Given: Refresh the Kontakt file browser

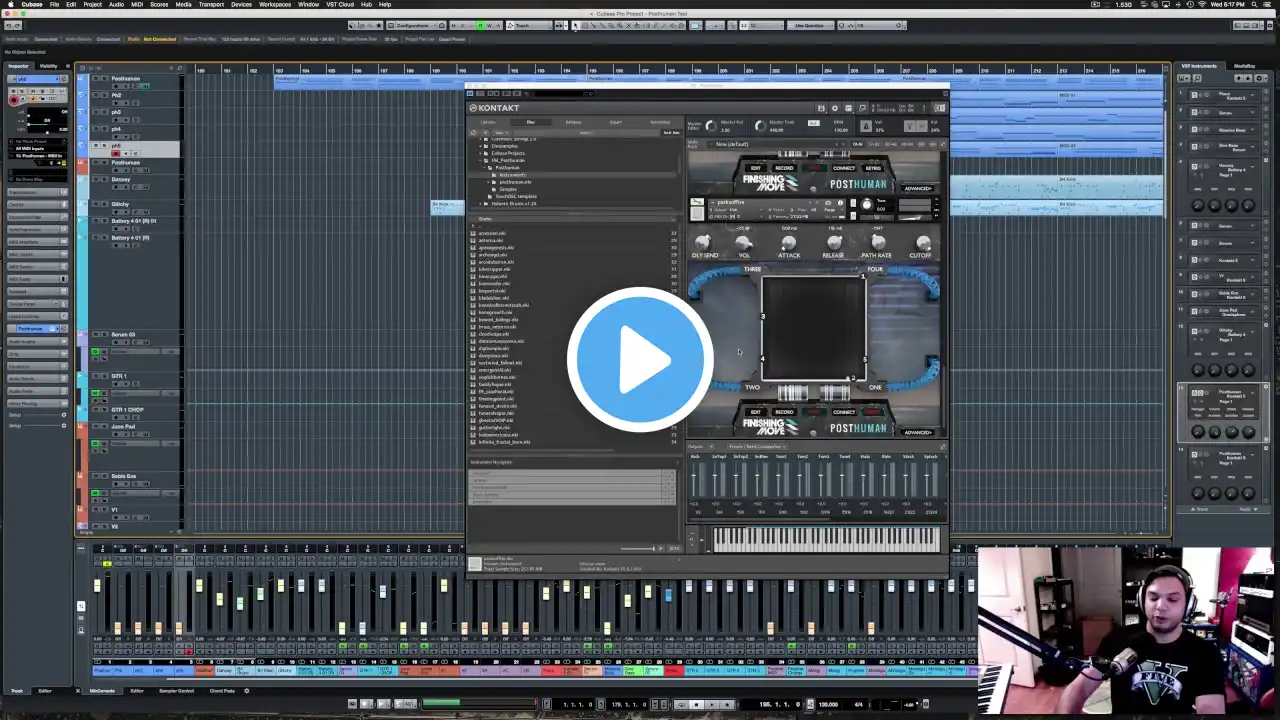Looking at the screenshot, I should point(474,132).
